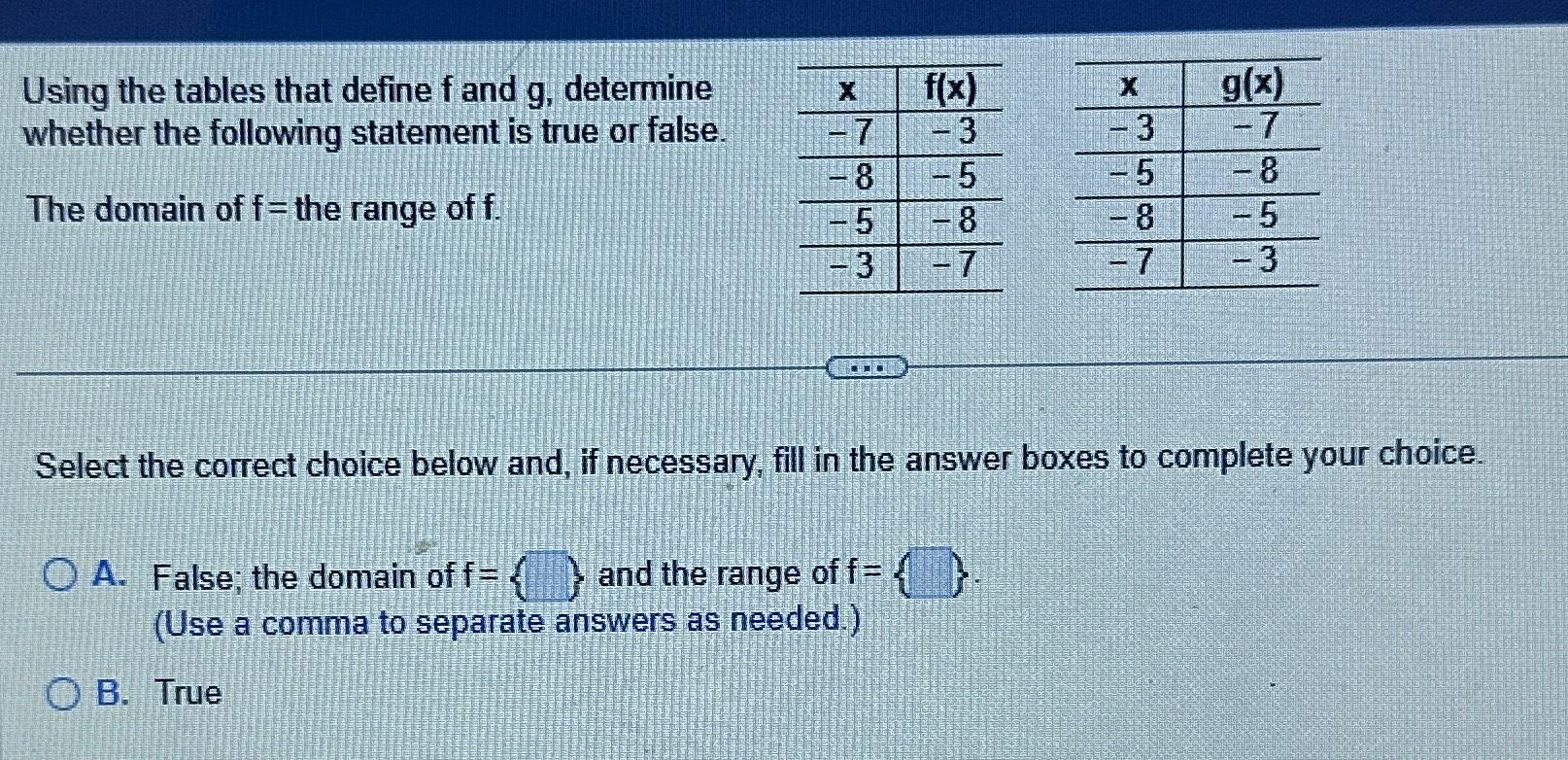The height and width of the screenshot is (760, 1568).
Task: Click the statement text about domain of f
Action: (260, 208)
